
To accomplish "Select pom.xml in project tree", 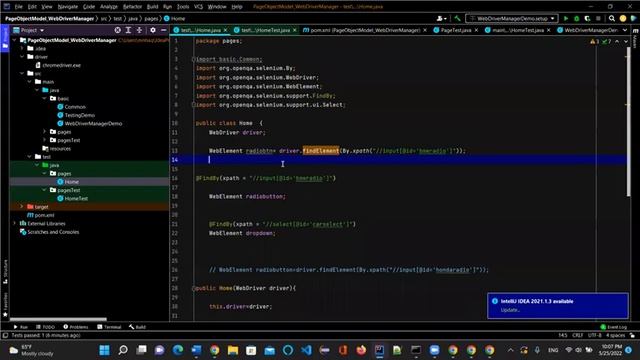I will click(x=44, y=215).
